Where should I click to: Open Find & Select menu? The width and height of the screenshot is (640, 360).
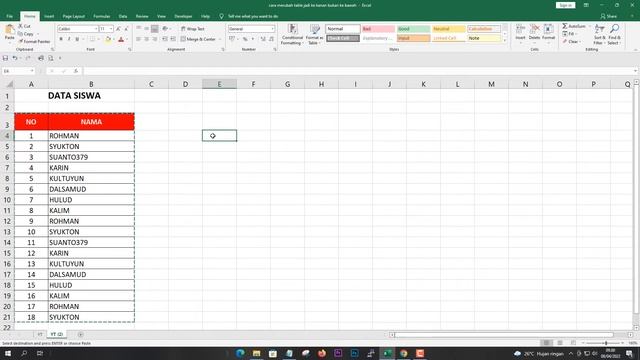(613, 34)
